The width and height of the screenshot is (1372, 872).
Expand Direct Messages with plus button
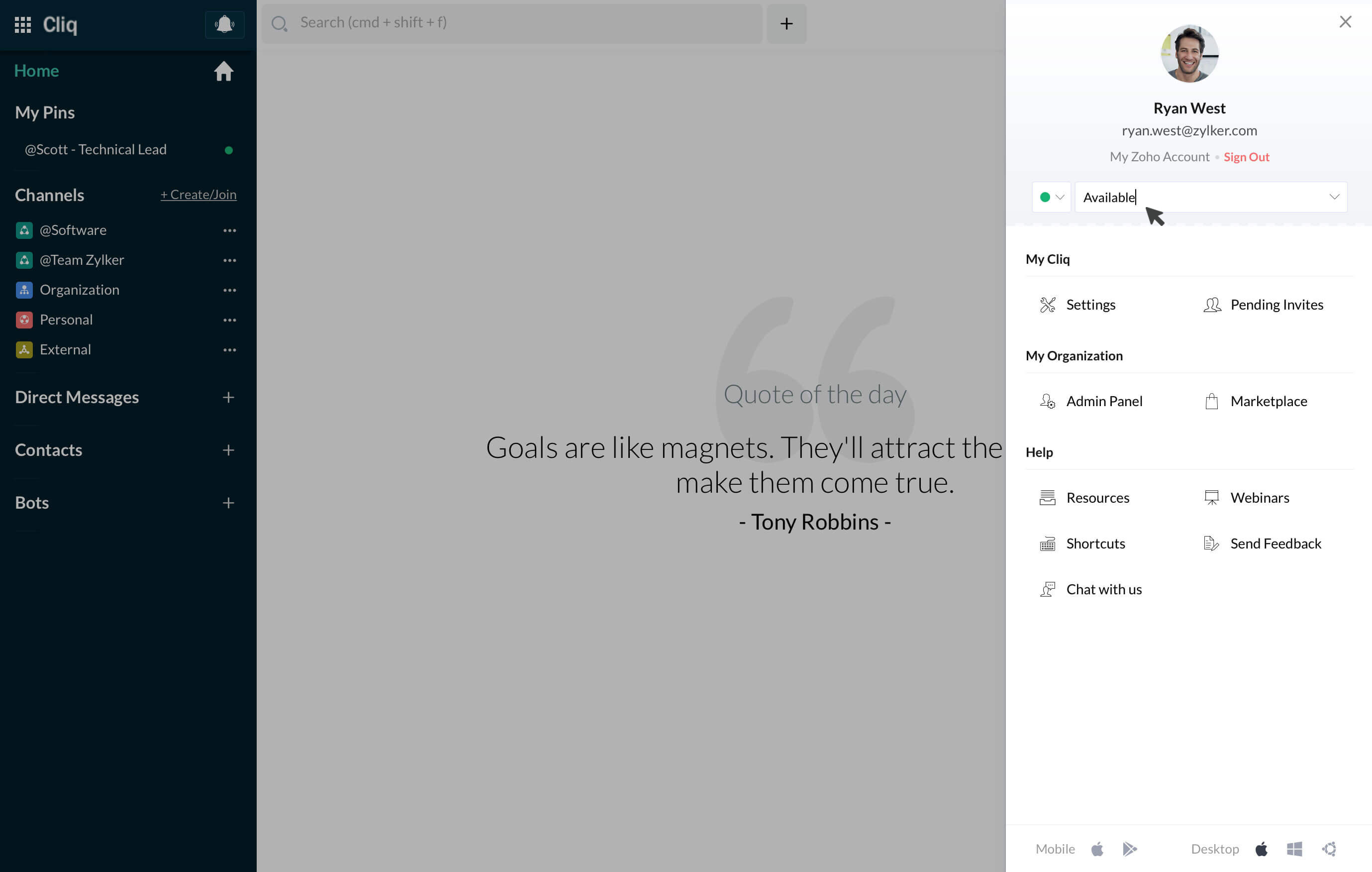pyautogui.click(x=228, y=397)
